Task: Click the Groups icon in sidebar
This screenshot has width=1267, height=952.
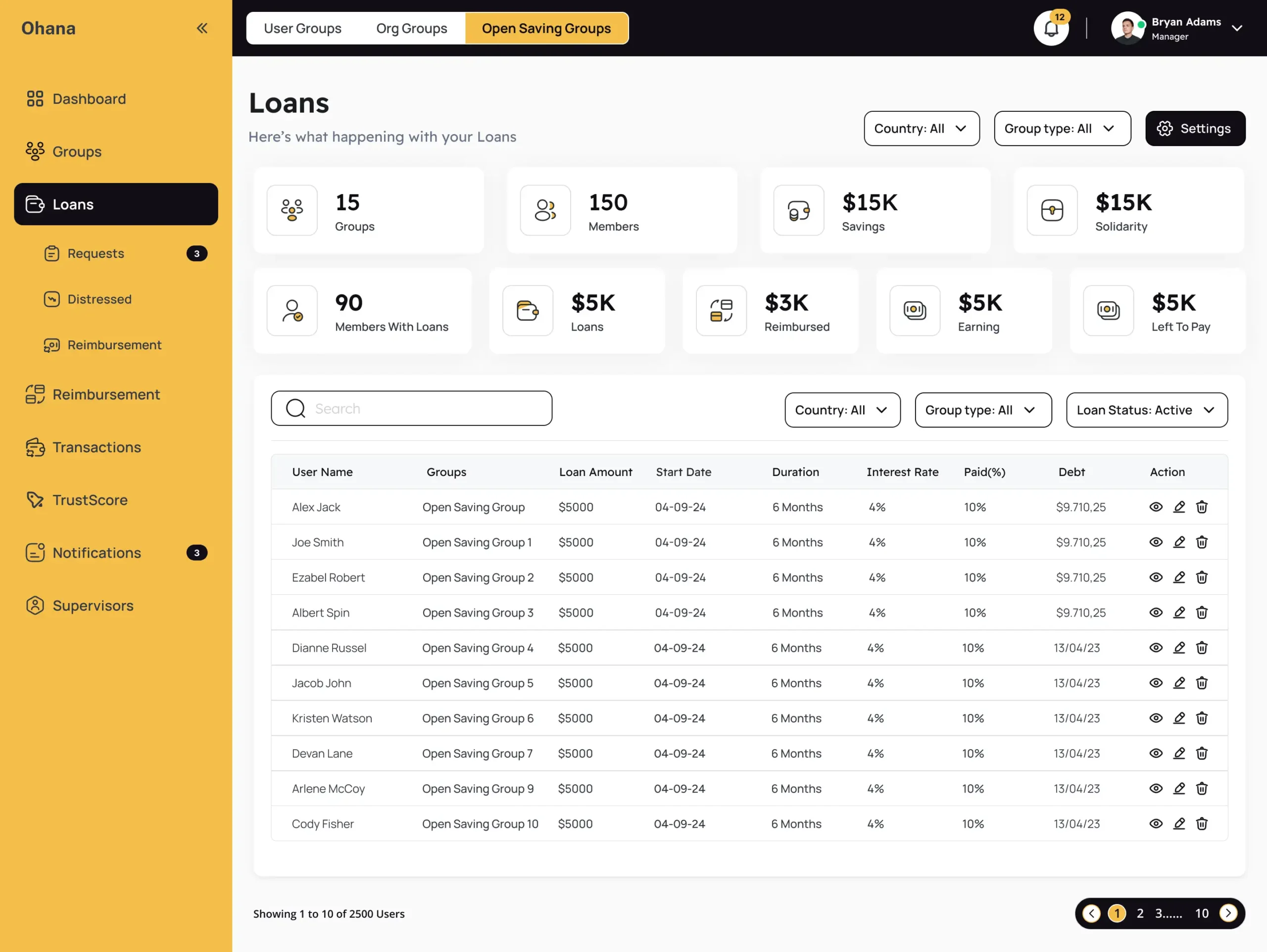Action: point(35,151)
